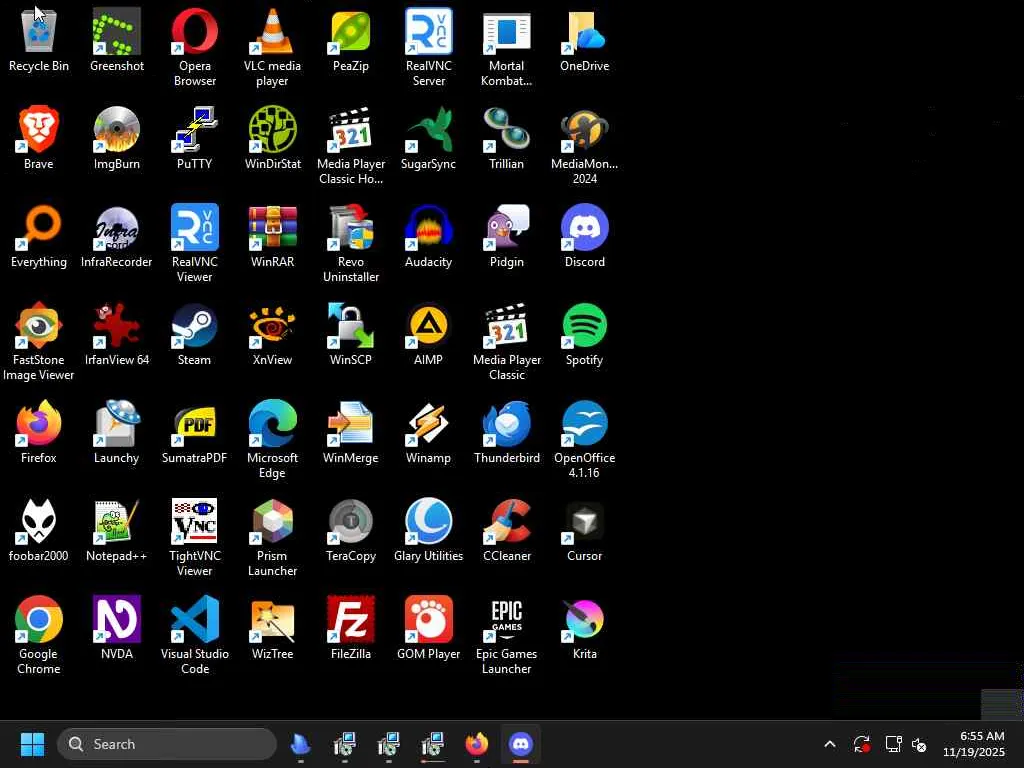The width and height of the screenshot is (1024, 768).
Task: Click the OpenOffice 4.1.16 shortcut
Action: 584,423
